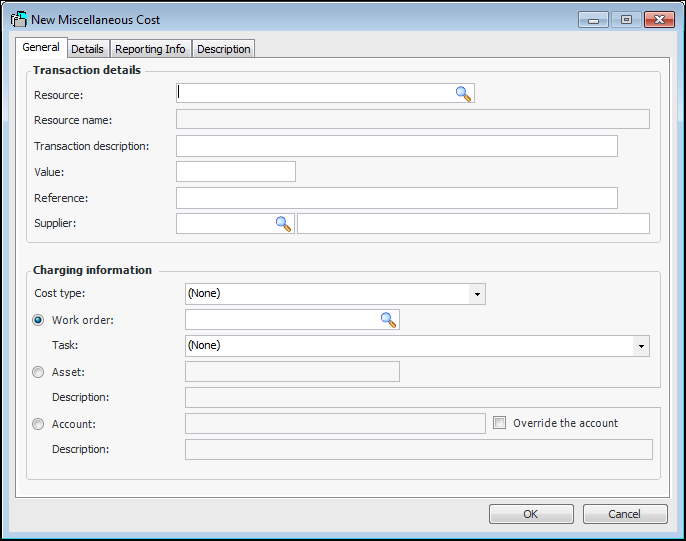Click the Cost type (None) value
686x541 pixels.
[x=204, y=293]
